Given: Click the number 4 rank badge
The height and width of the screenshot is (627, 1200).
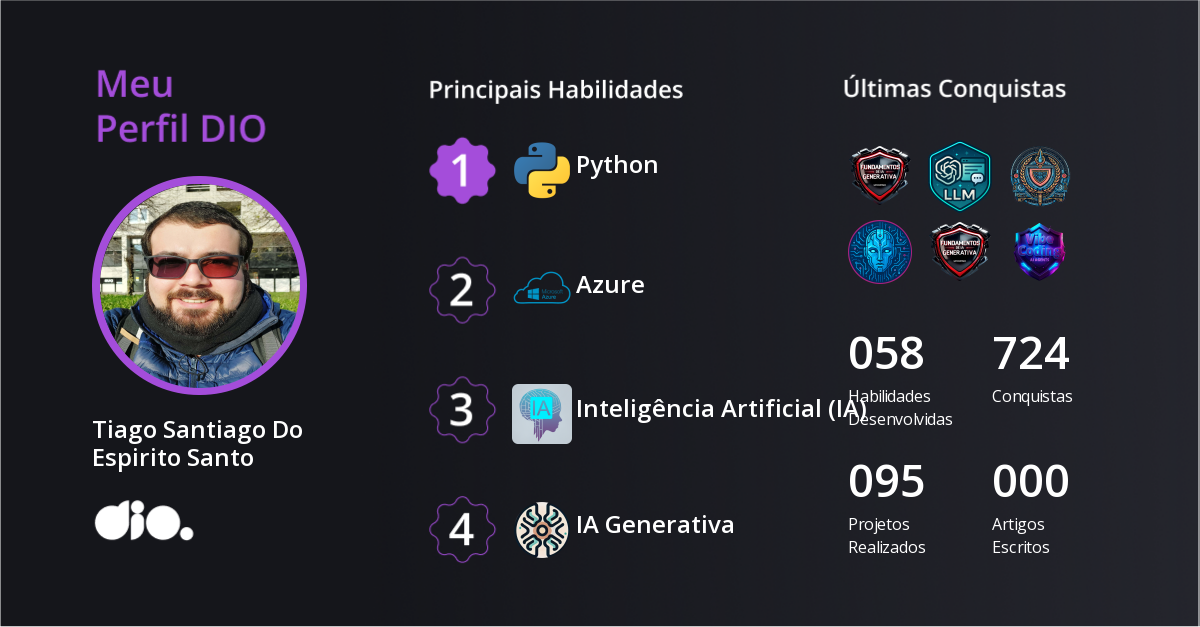Looking at the screenshot, I should (461, 529).
